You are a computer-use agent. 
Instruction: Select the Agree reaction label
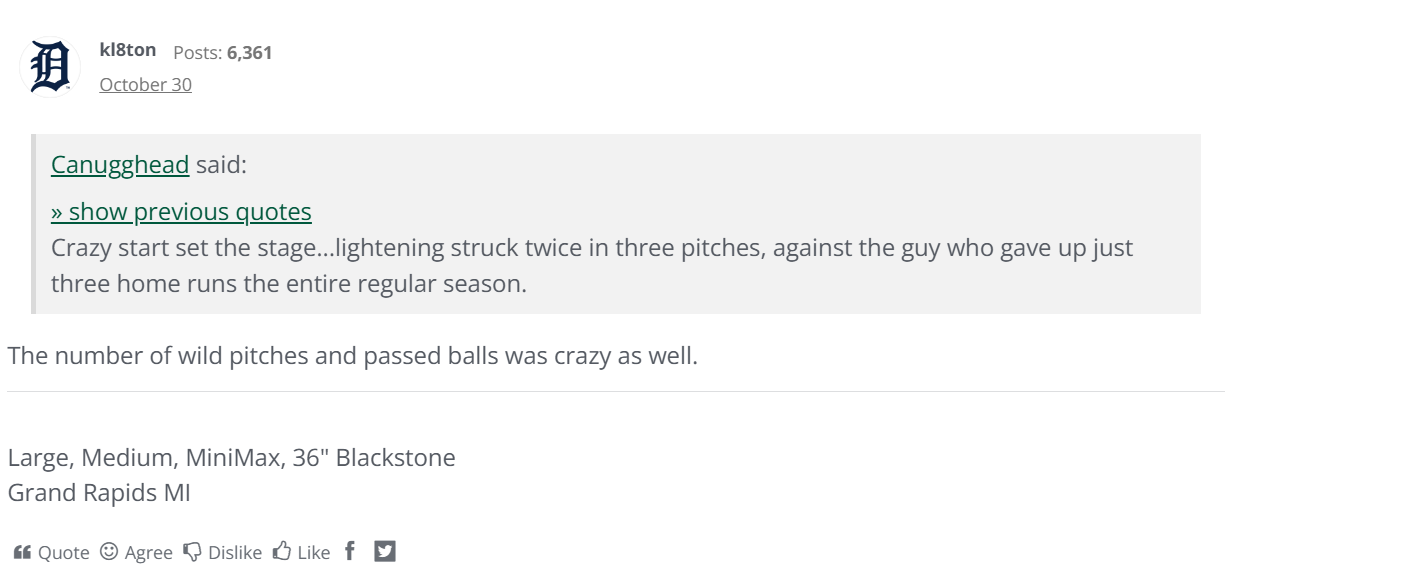[x=149, y=553]
